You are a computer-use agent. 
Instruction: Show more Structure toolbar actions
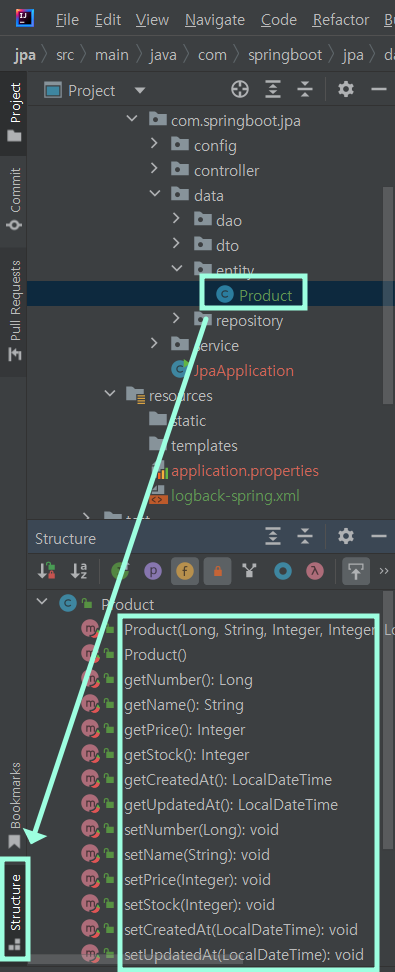point(384,572)
